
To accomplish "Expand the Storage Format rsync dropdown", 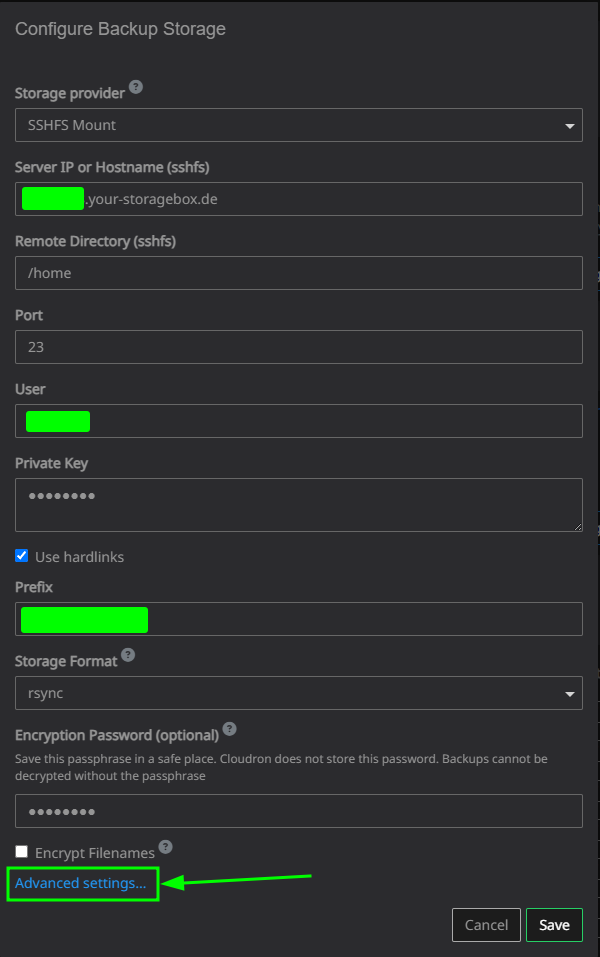I will (298, 692).
